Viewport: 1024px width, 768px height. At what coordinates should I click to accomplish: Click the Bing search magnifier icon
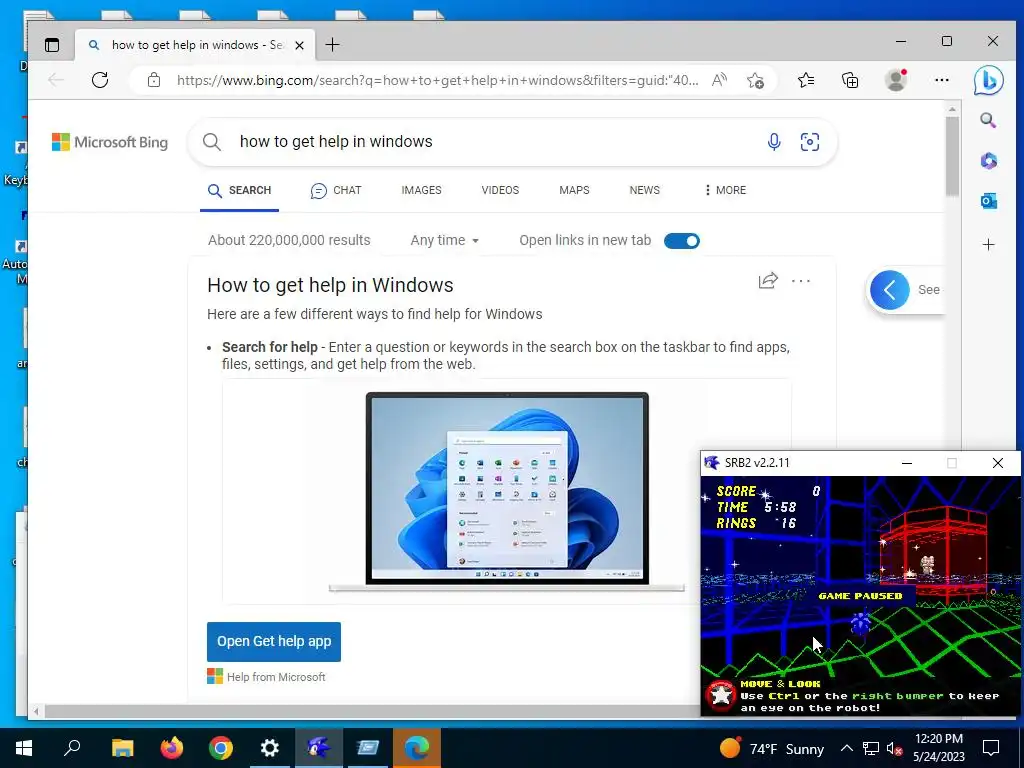[212, 142]
